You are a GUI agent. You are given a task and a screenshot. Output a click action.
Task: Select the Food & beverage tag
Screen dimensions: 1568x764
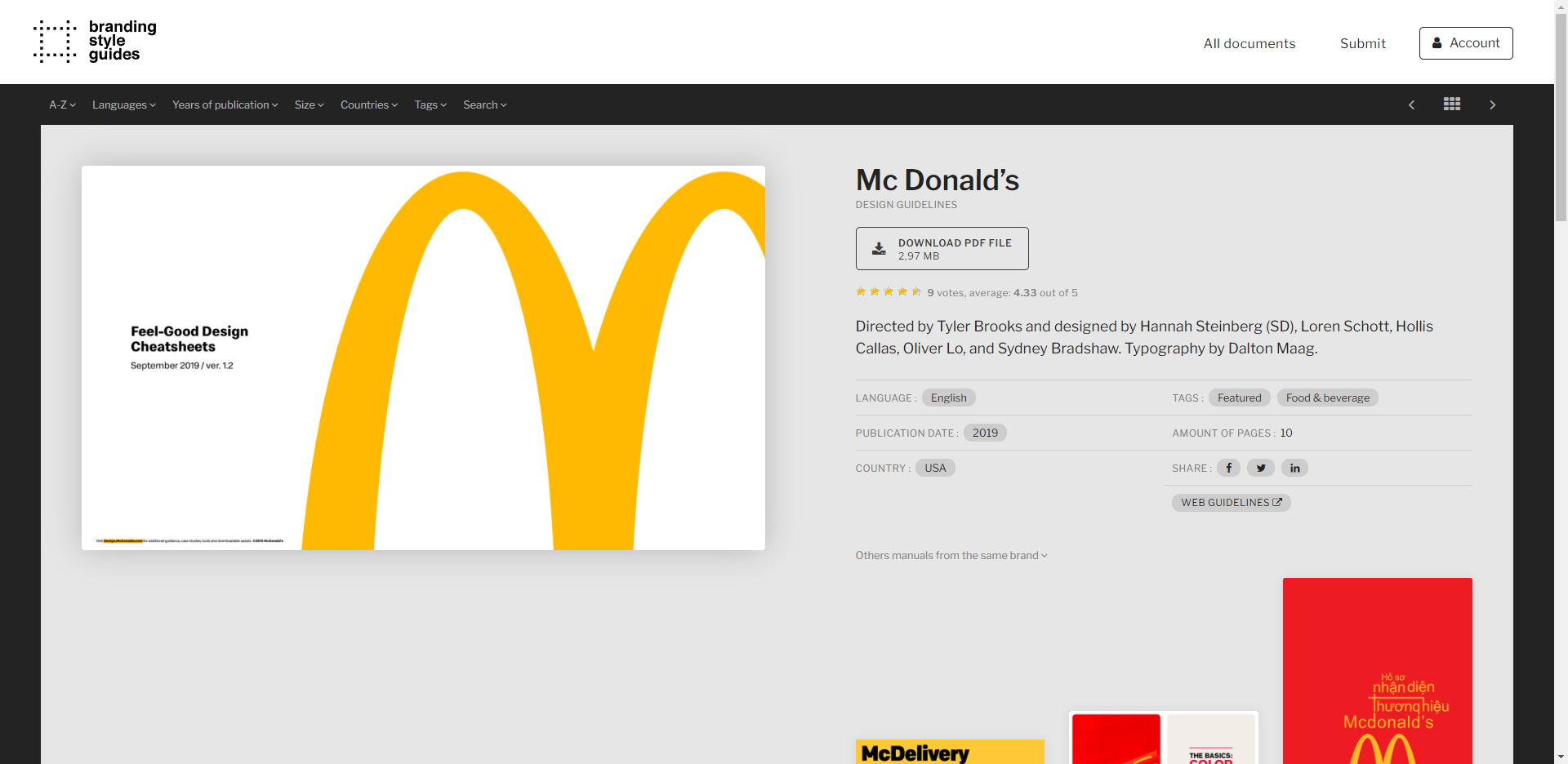tap(1327, 398)
